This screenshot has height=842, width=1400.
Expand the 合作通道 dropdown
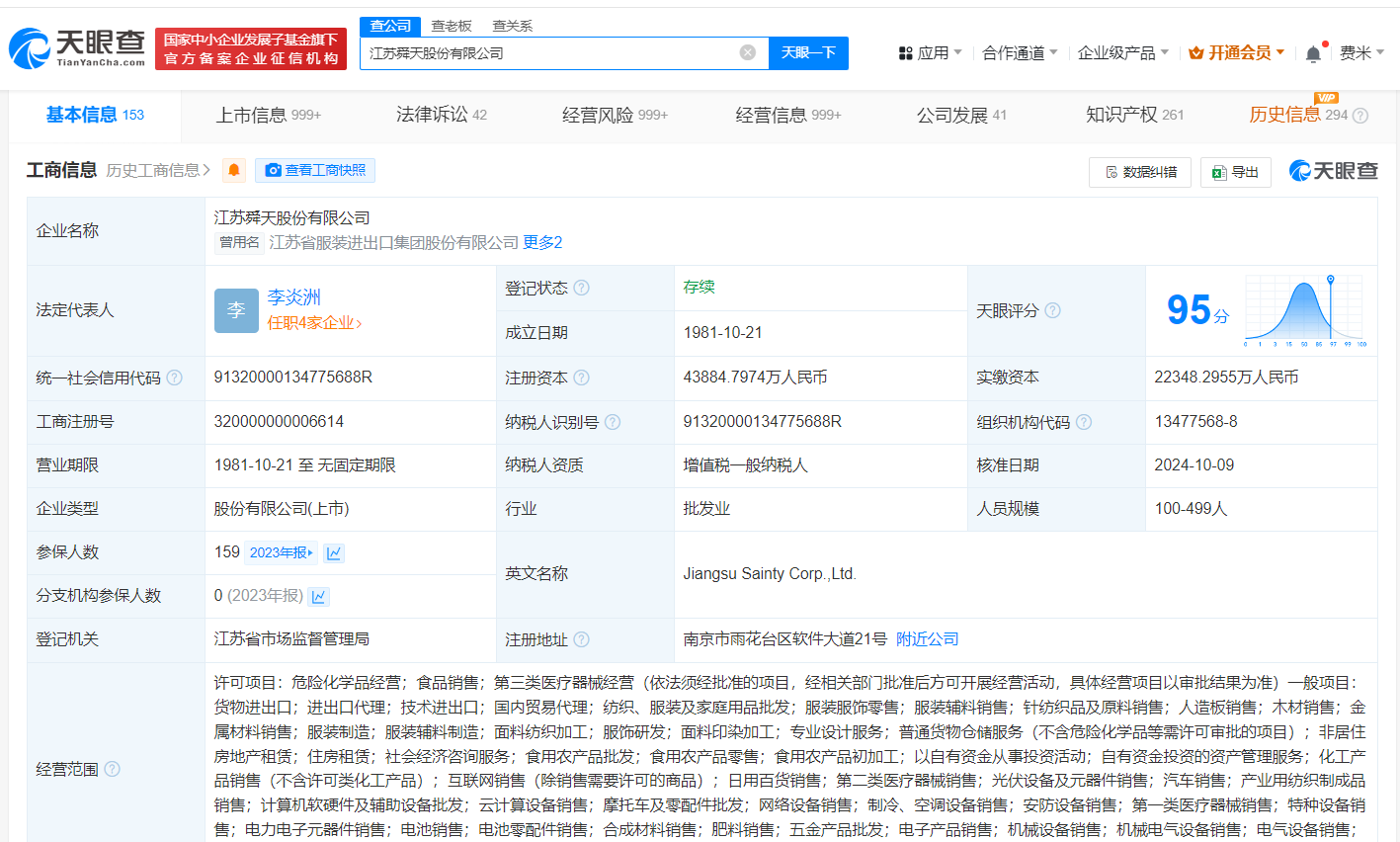coord(1020,52)
